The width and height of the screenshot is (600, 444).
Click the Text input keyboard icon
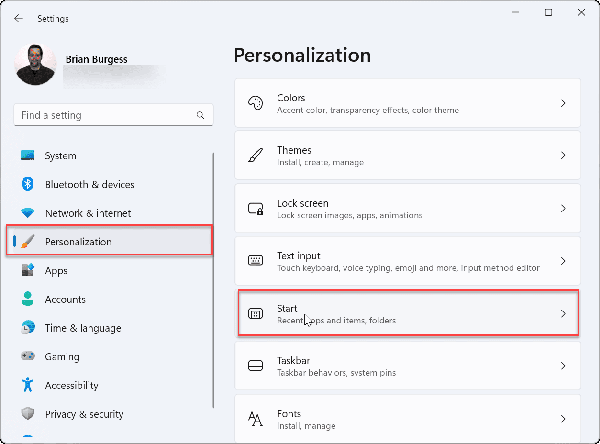coord(256,261)
